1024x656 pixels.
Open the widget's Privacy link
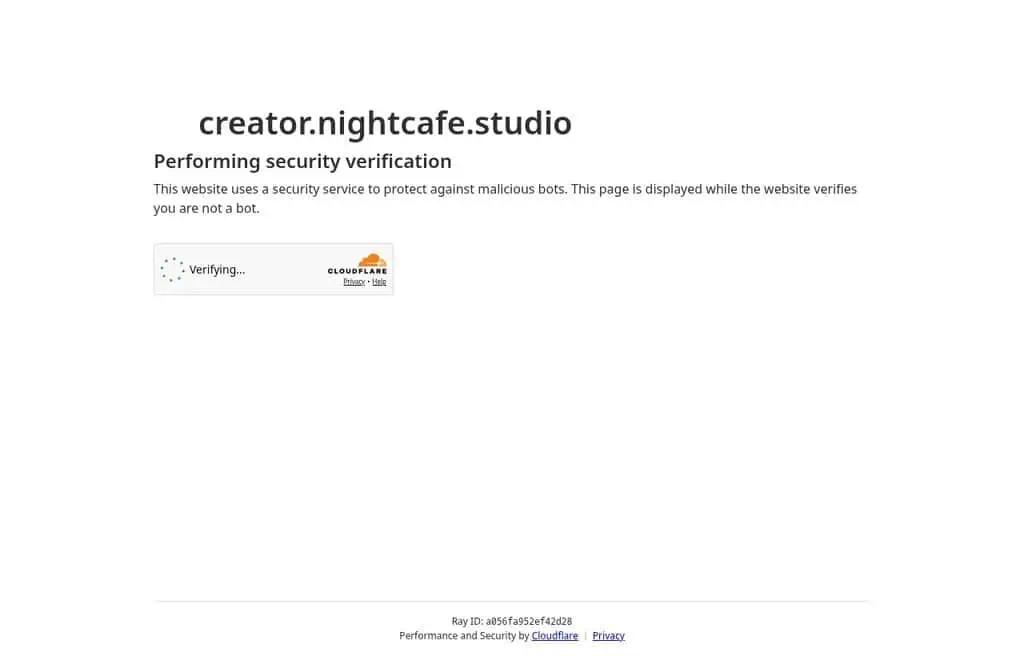click(x=354, y=282)
